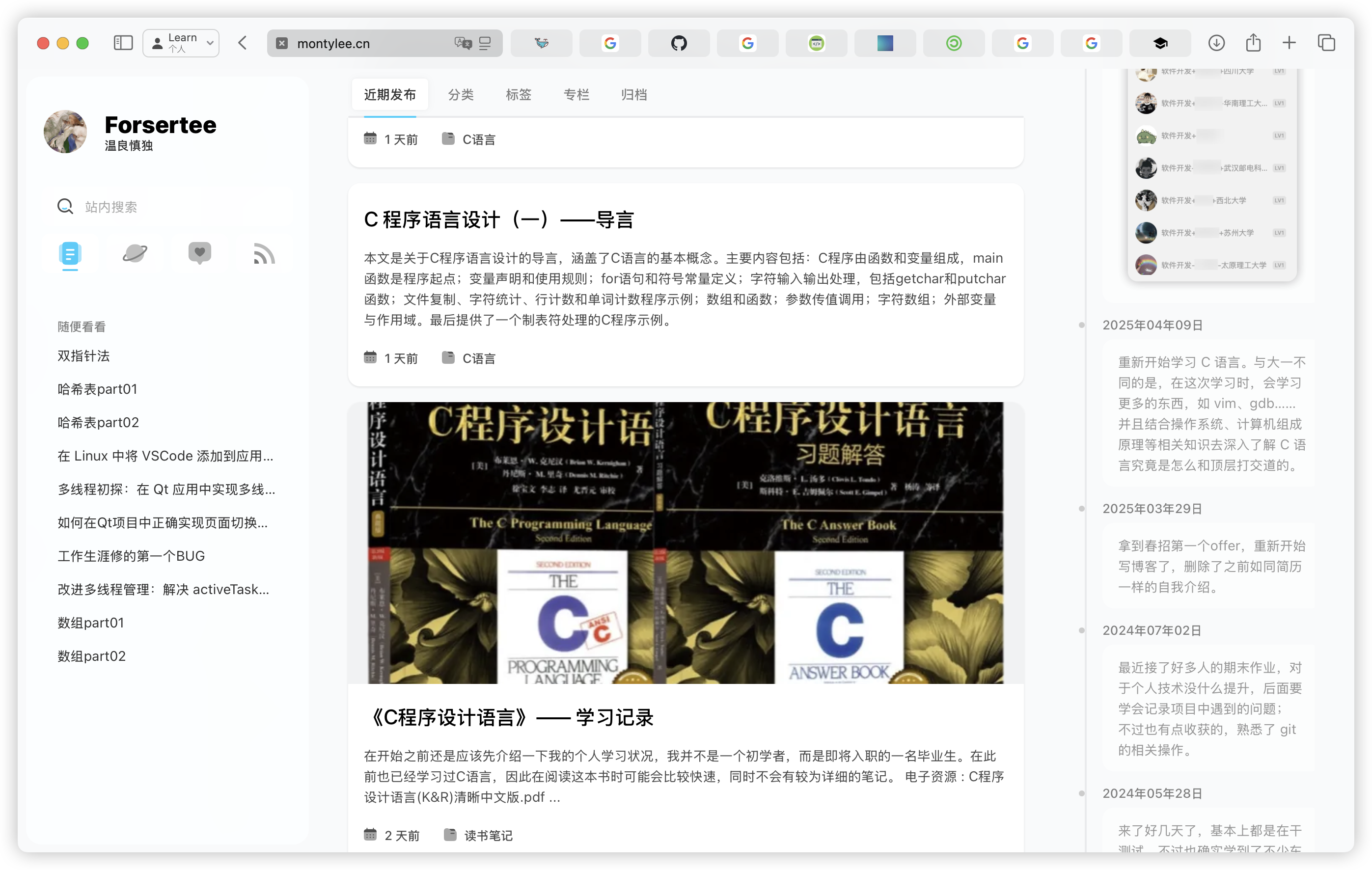Open the graduation cap tab
The image size is (1372, 870).
click(1160, 43)
